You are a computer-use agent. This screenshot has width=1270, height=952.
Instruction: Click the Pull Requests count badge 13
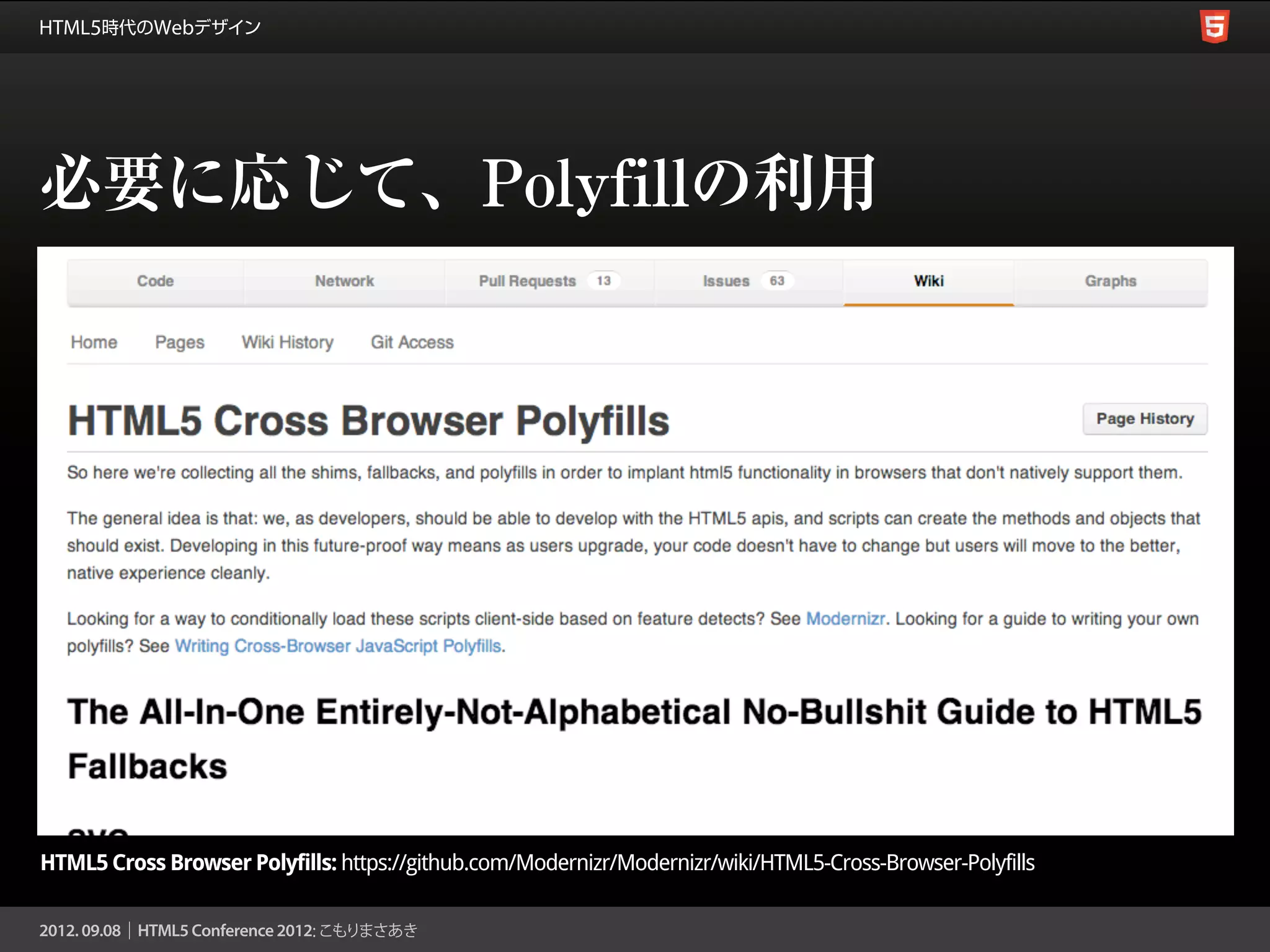[x=604, y=281]
